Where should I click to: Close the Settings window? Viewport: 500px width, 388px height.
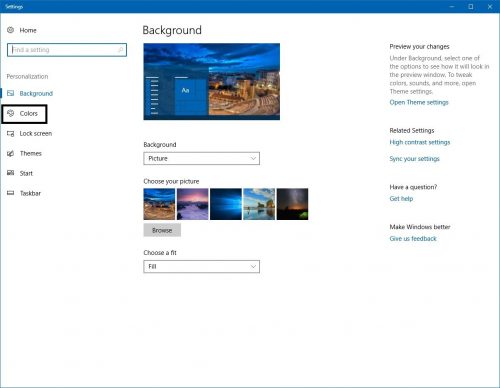490,7
